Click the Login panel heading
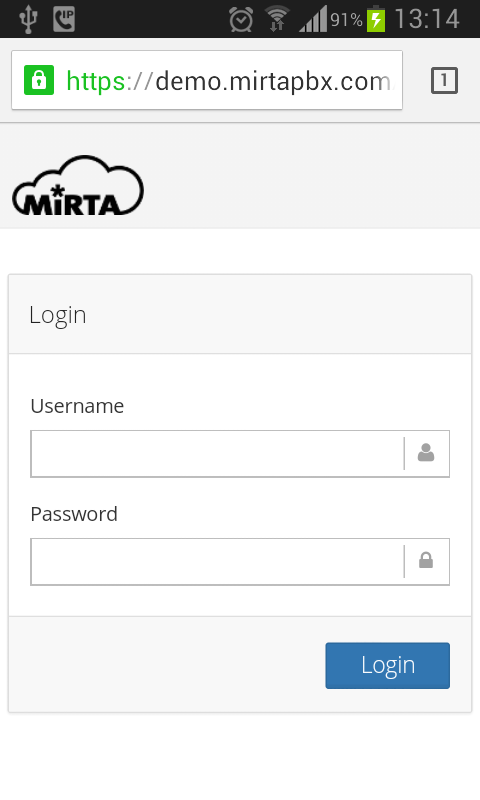 (x=58, y=315)
